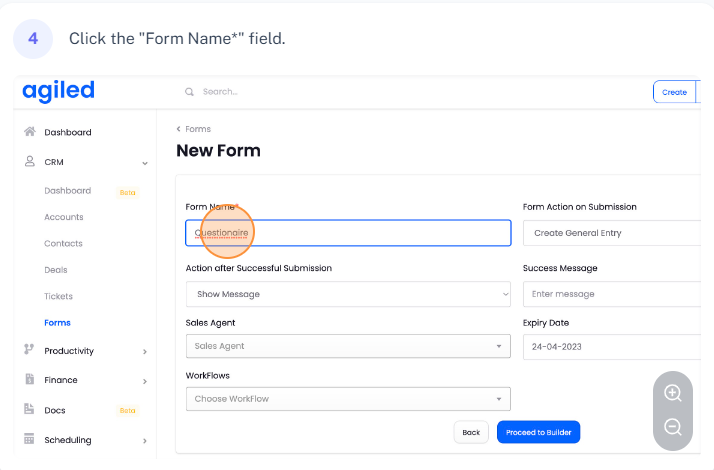The height and width of the screenshot is (470, 714).
Task: Click the zoom out magnifier icon
Action: click(x=673, y=427)
